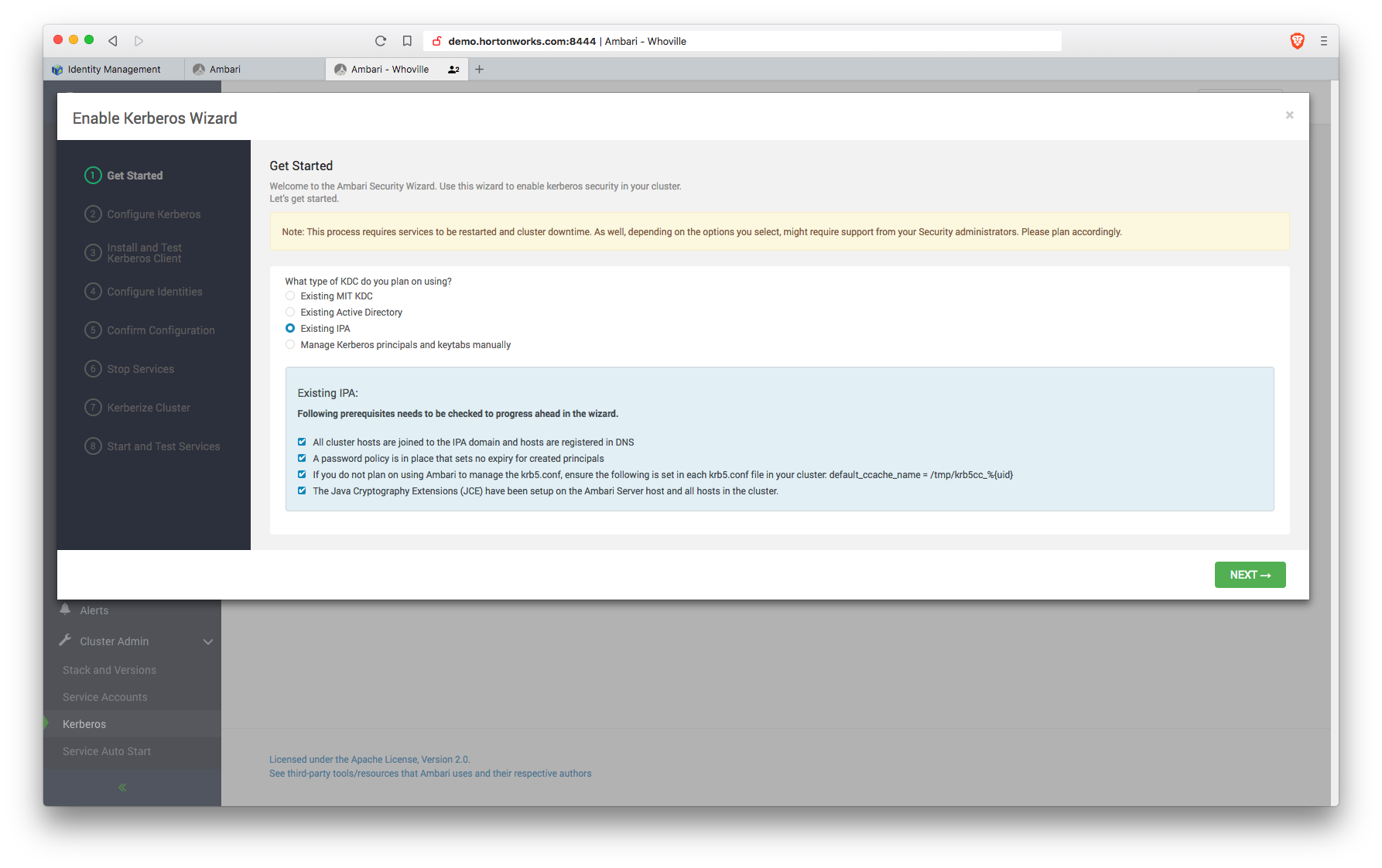The image size is (1382, 868).
Task: Click the Stop Services step label
Action: (x=141, y=369)
